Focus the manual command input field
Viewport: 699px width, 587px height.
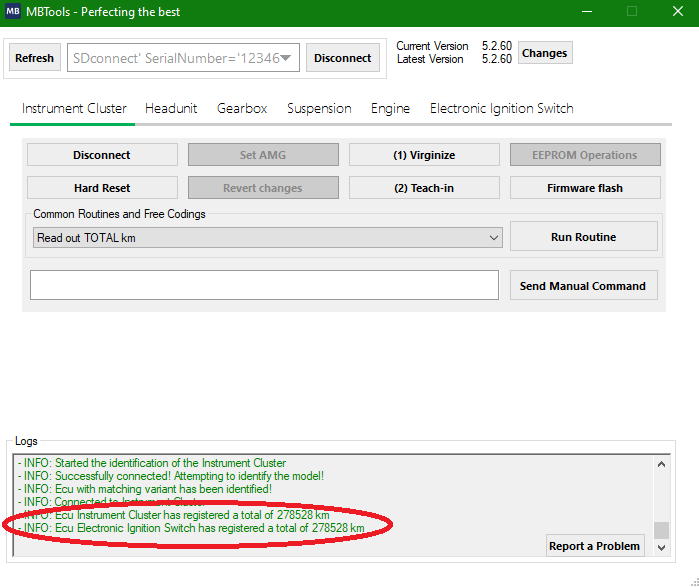(x=264, y=285)
